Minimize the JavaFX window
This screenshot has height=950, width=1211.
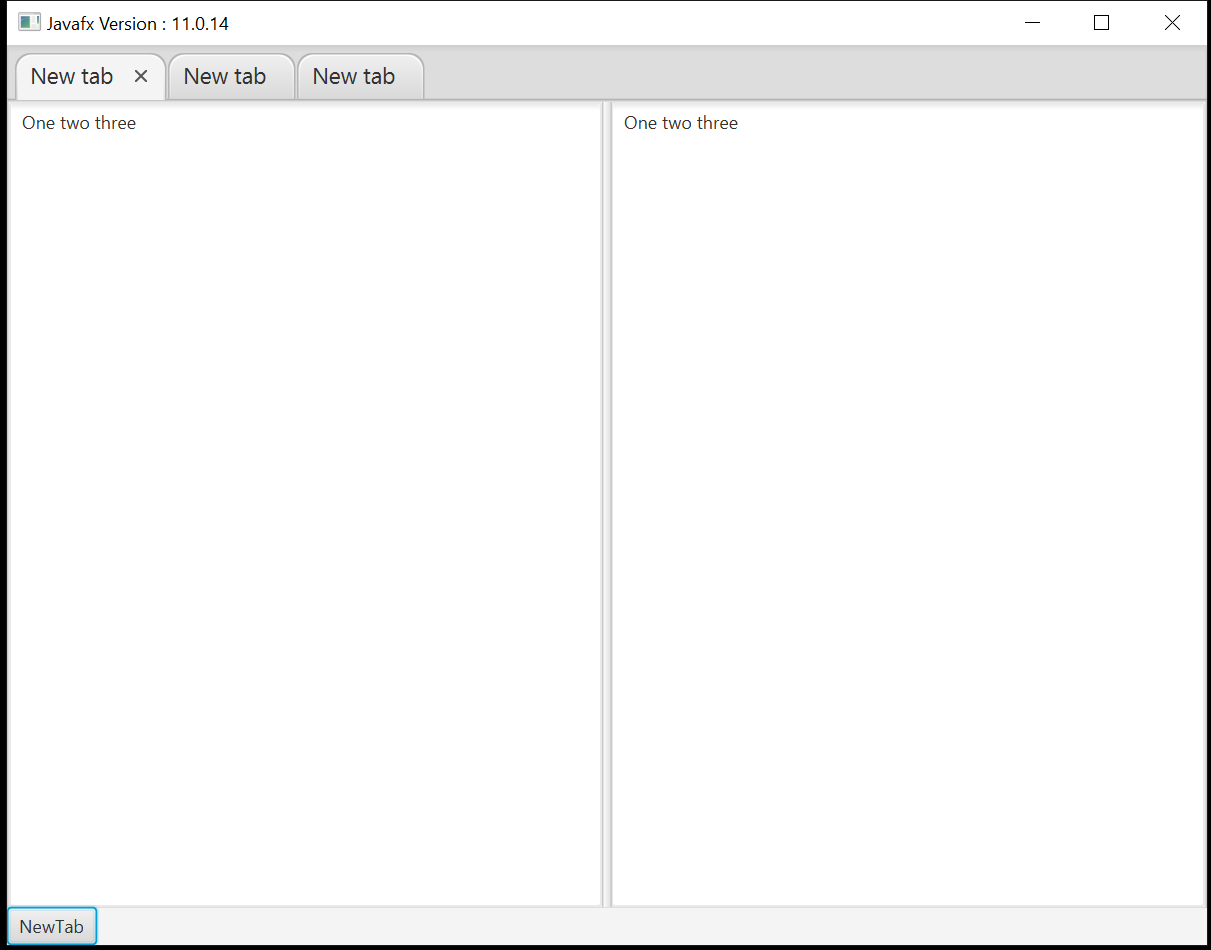[x=1032, y=23]
